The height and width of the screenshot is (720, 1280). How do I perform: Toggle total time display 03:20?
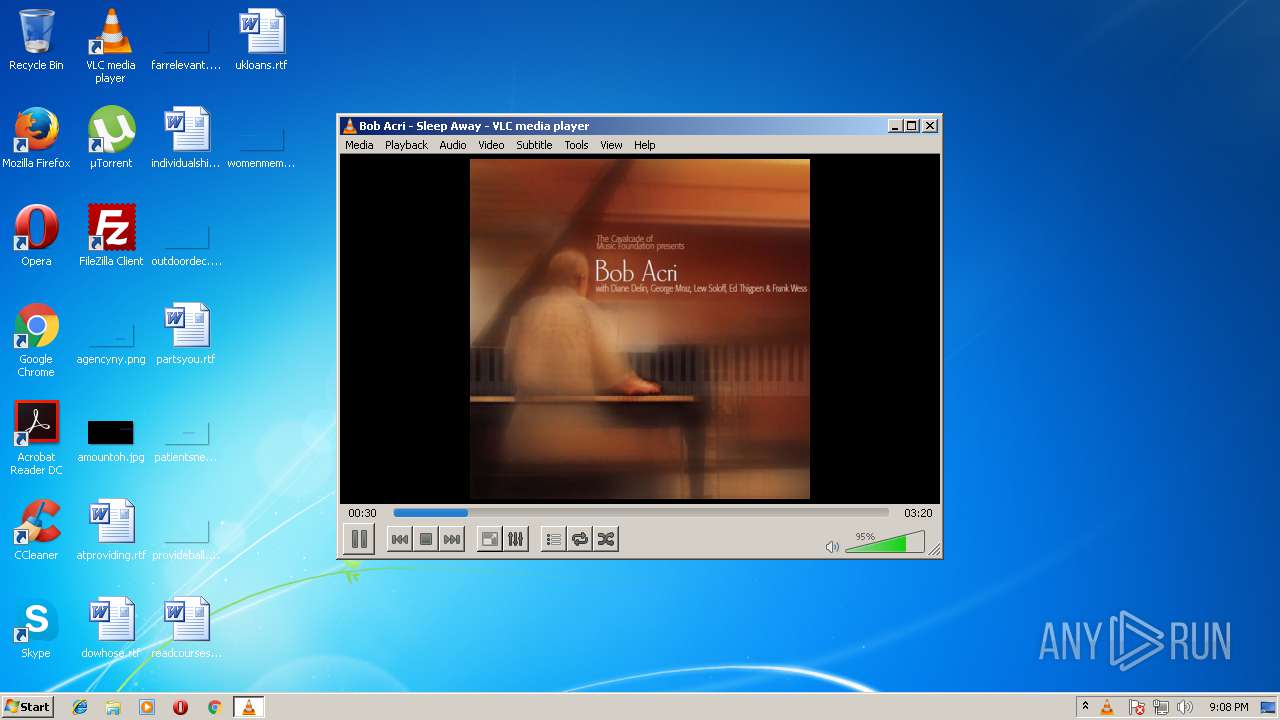click(918, 513)
